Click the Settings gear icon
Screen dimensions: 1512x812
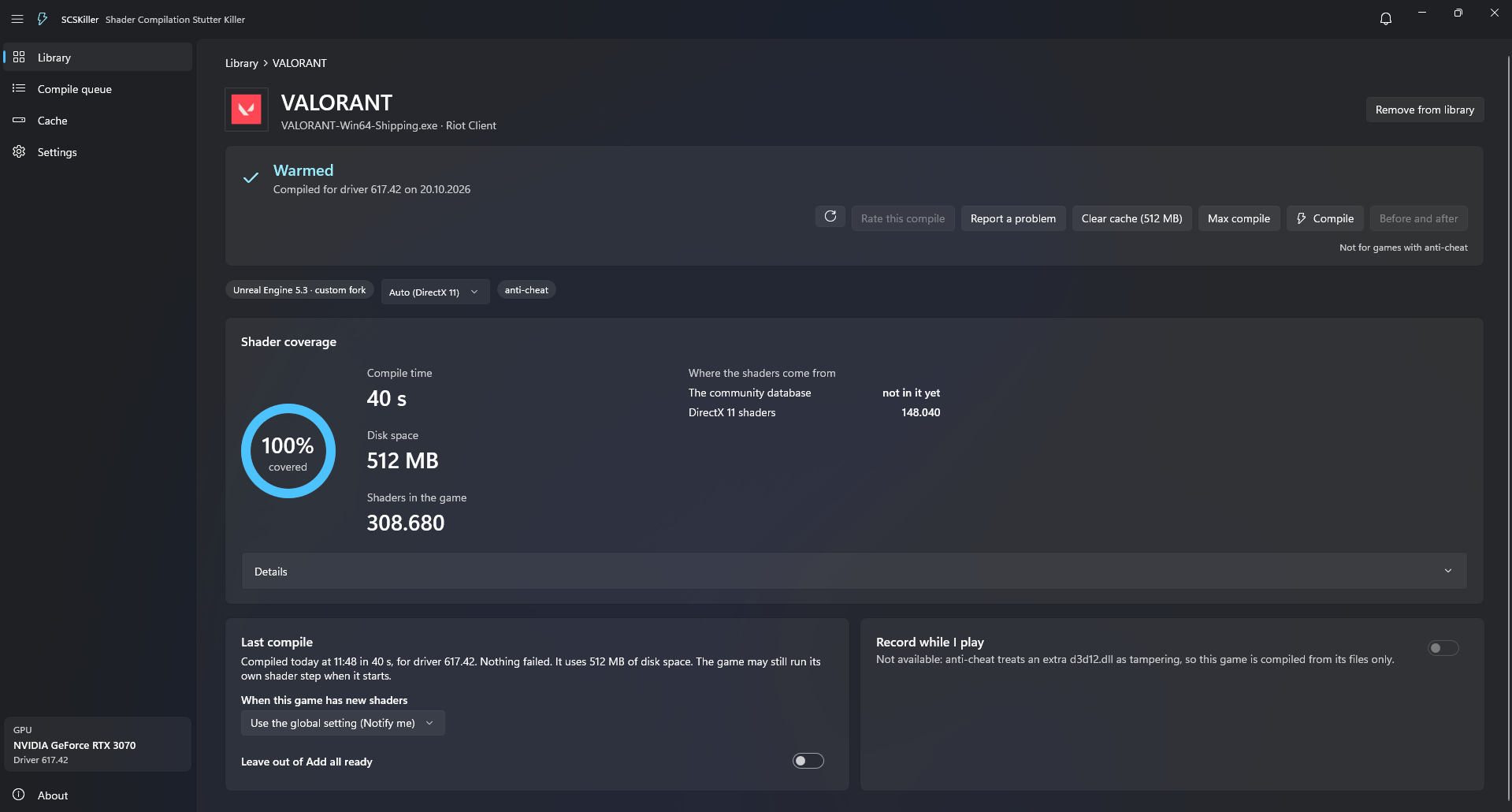19,151
